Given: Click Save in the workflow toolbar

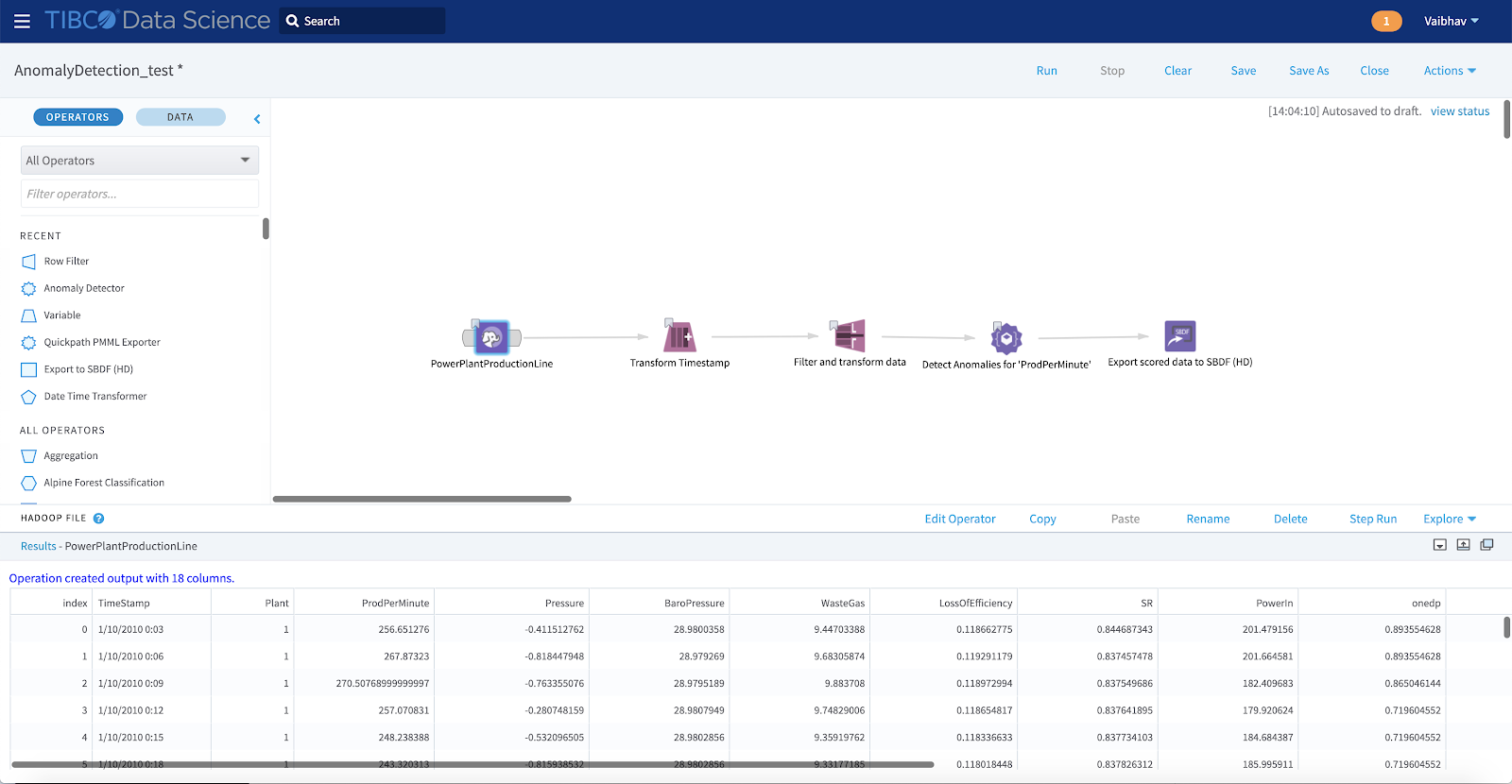Looking at the screenshot, I should pyautogui.click(x=1244, y=71).
